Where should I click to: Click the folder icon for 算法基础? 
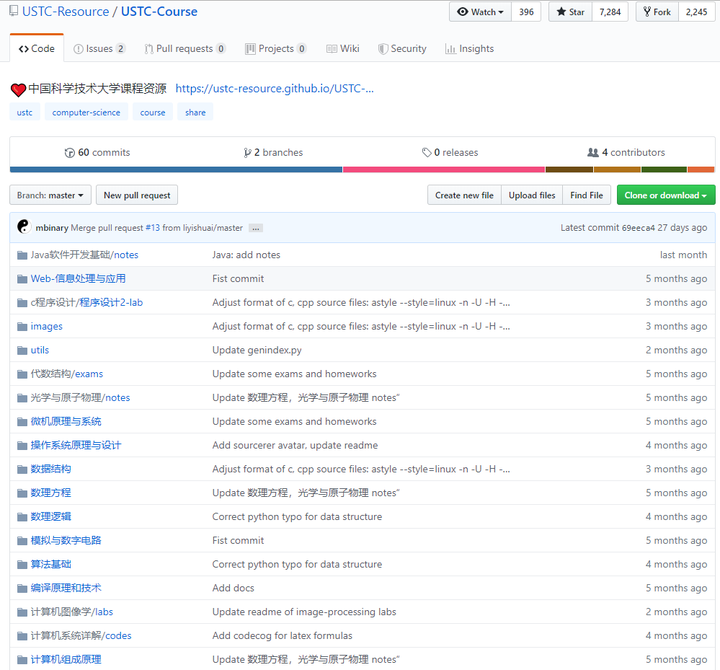tap(22, 564)
